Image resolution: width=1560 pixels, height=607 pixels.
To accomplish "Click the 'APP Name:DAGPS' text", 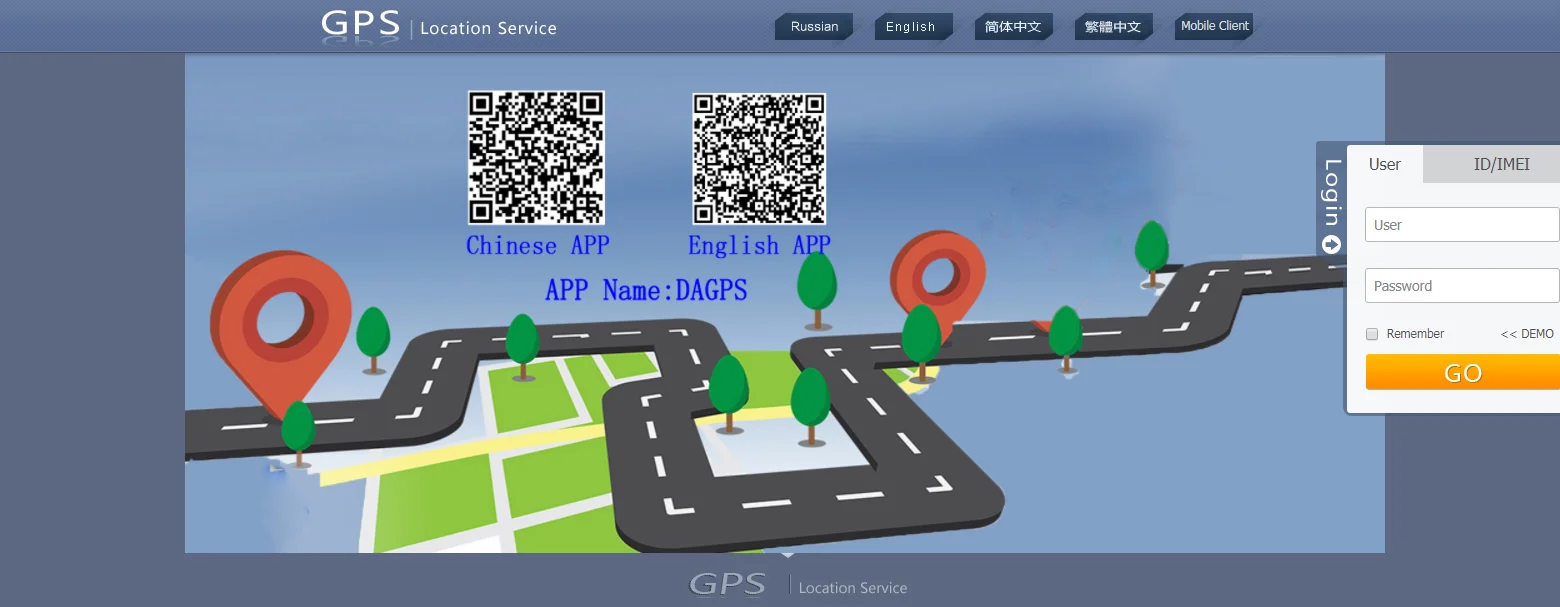I will tap(646, 290).
